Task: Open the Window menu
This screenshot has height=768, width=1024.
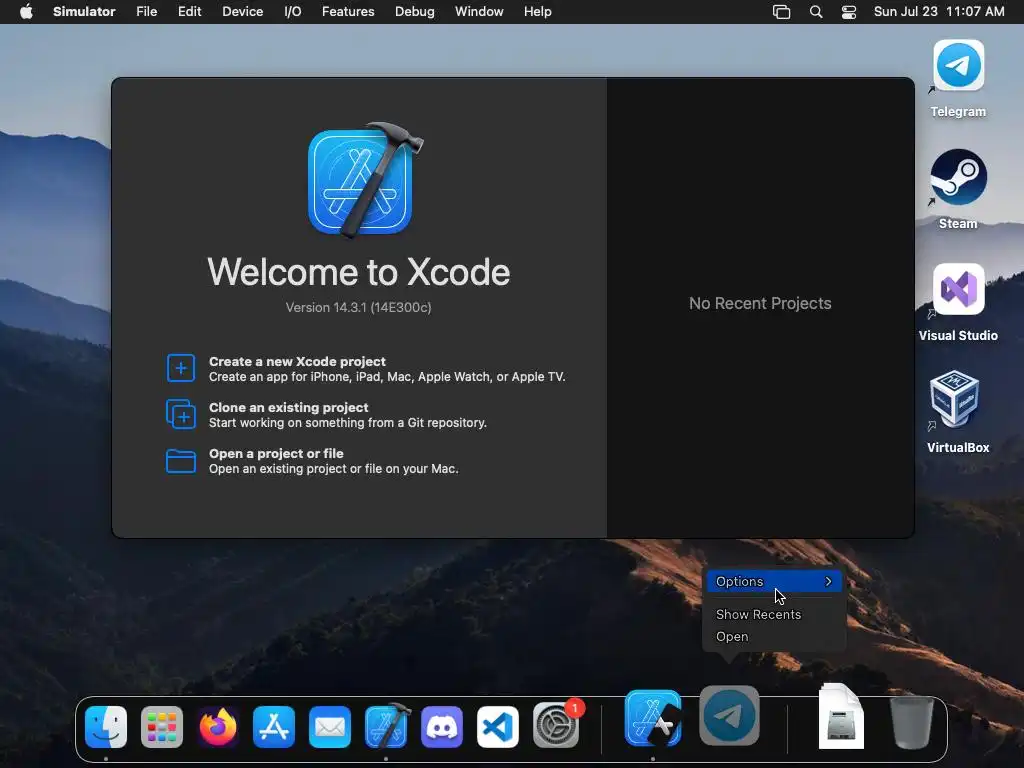Action: coord(479,12)
